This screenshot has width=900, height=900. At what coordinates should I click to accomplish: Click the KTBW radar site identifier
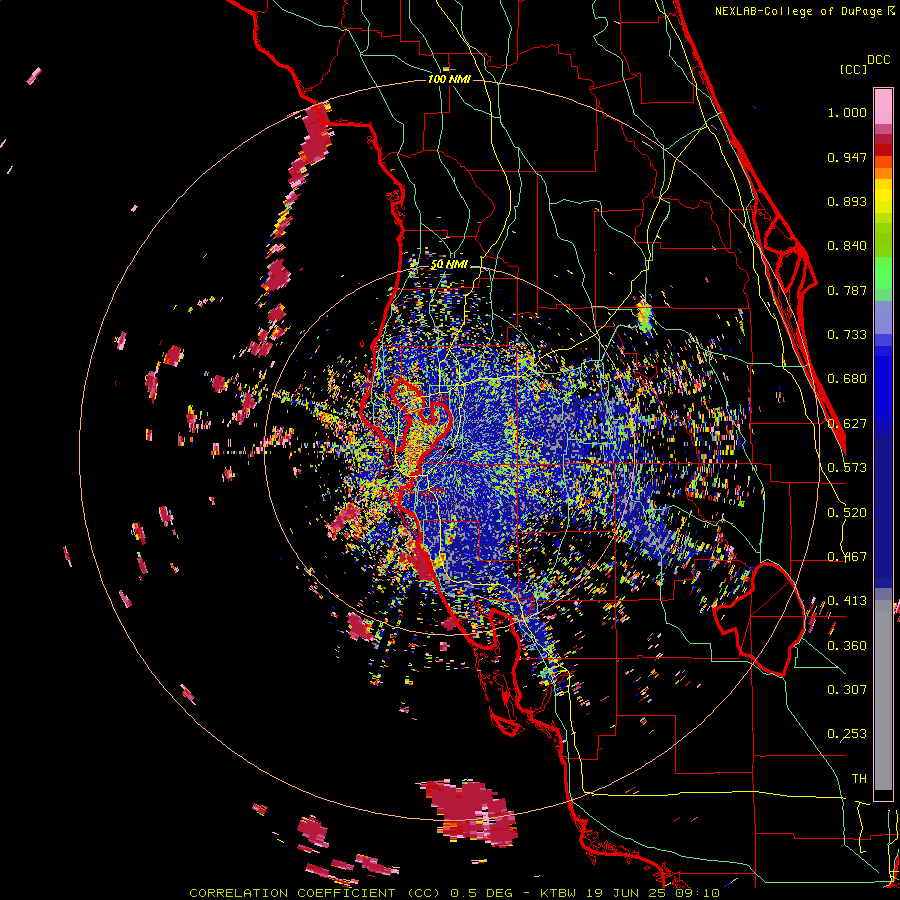pos(557,893)
